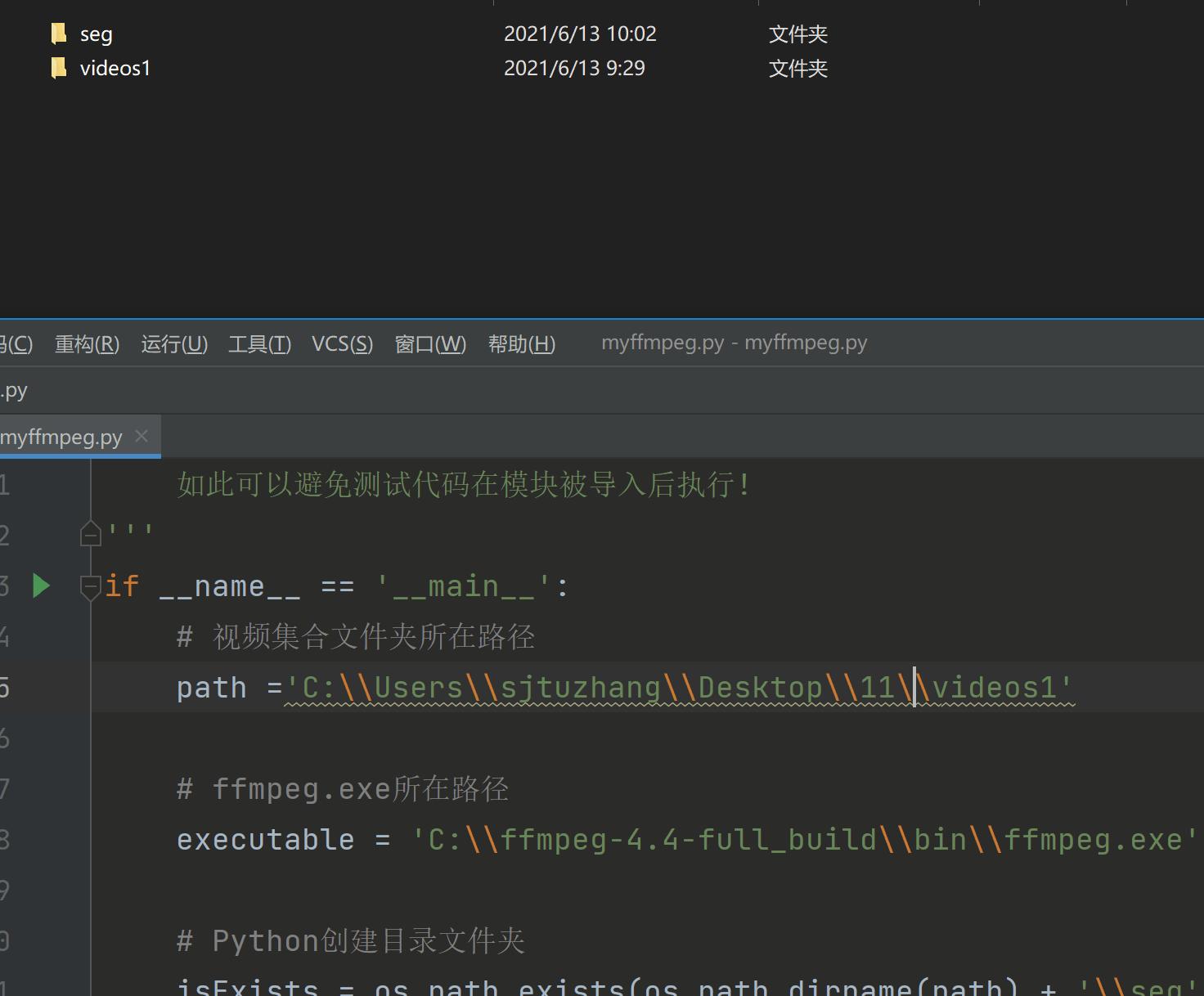Click the fold start marker beside the if statement
The image size is (1204, 996).
click(90, 585)
